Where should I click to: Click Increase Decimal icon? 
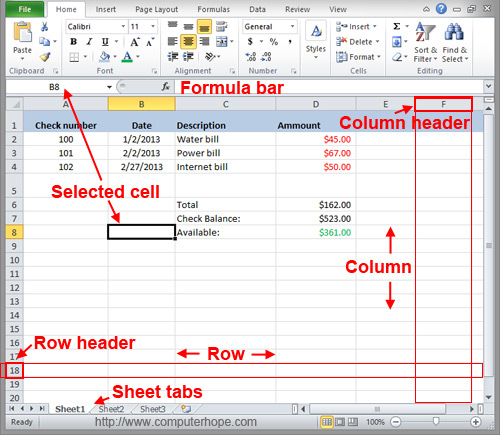click(x=250, y=57)
